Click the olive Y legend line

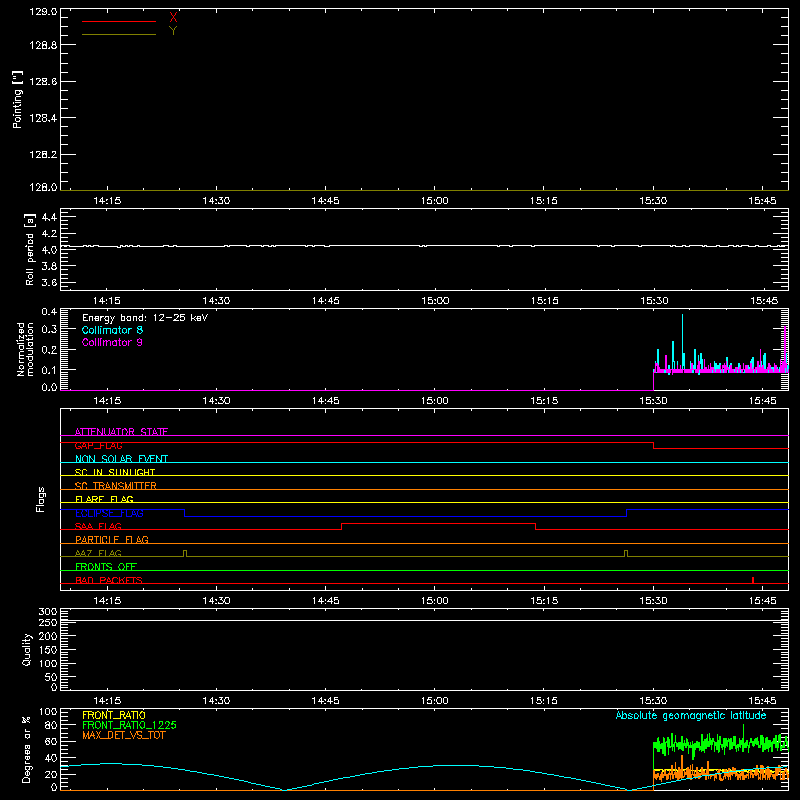pos(119,35)
